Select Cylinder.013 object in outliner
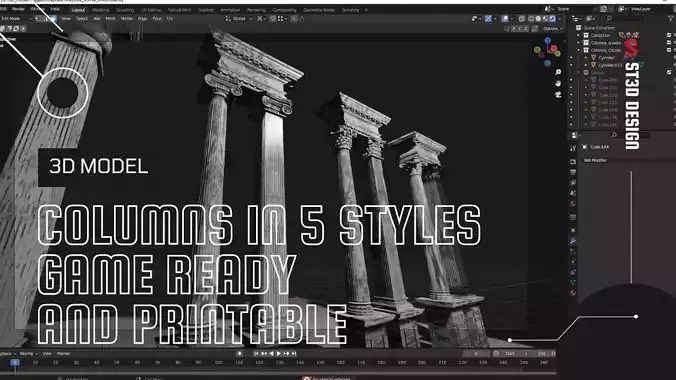676x380 pixels. click(x=610, y=65)
